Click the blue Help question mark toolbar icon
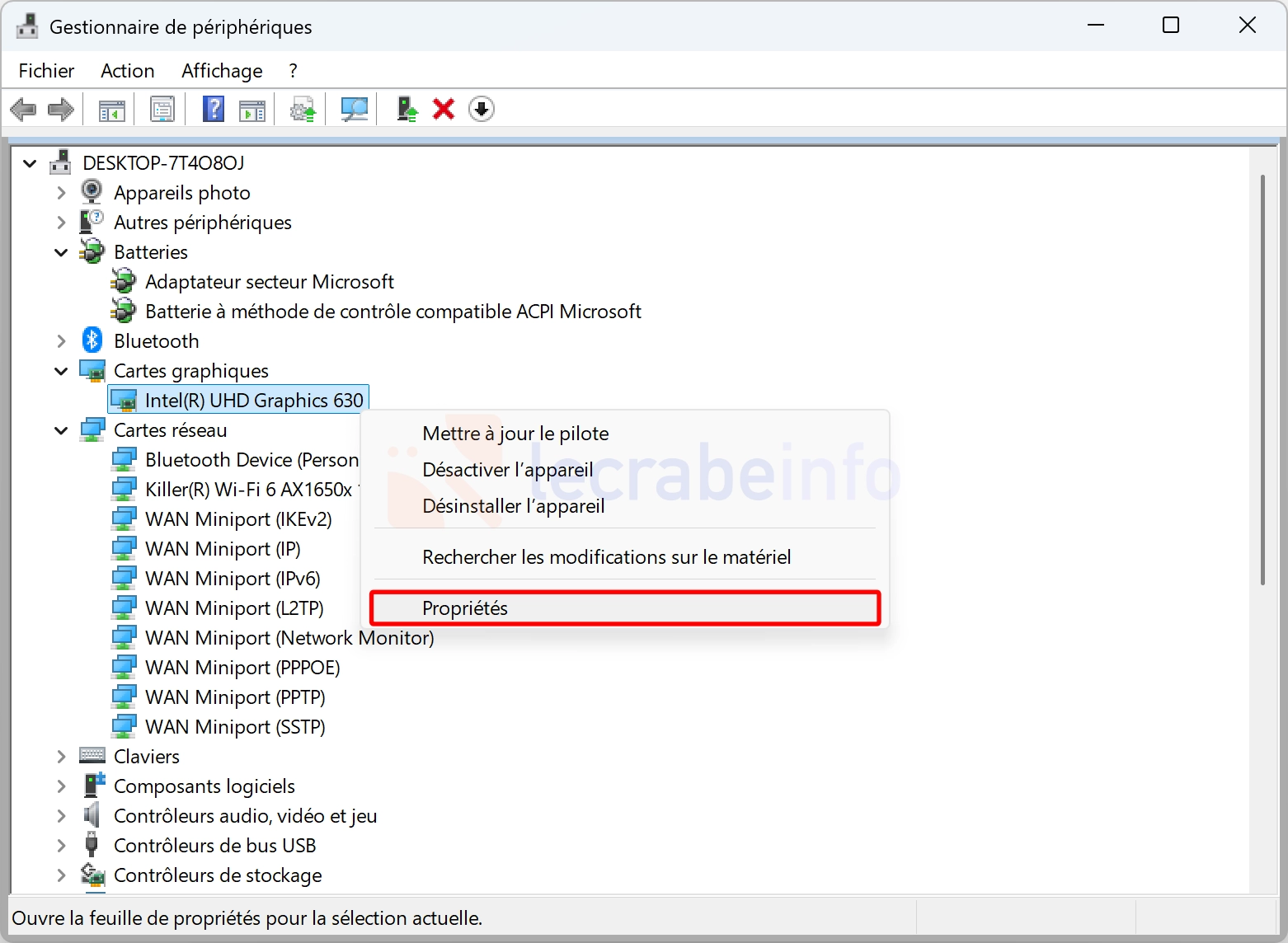The image size is (1288, 943). [x=214, y=109]
